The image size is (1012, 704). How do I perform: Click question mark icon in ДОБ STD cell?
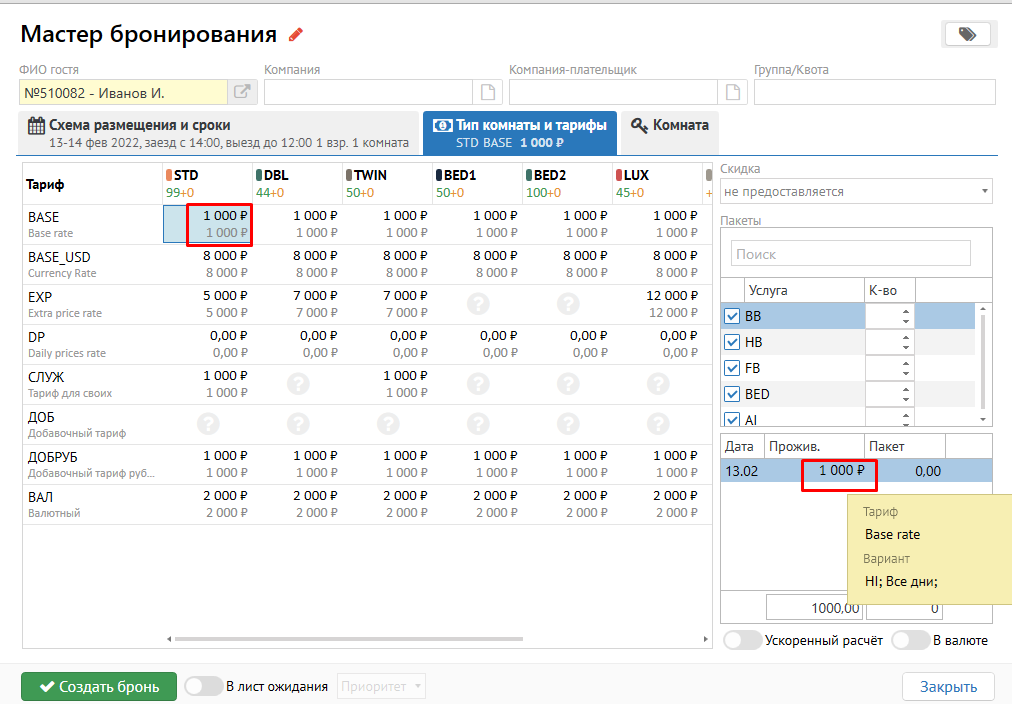pos(208,424)
